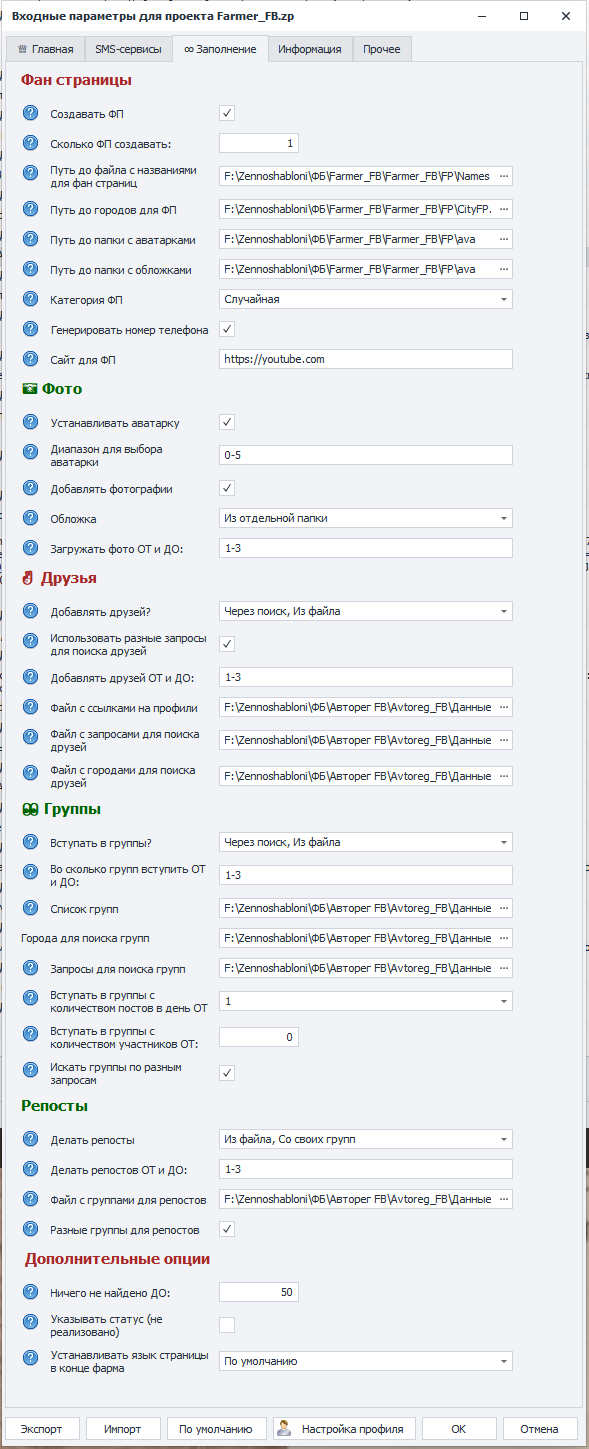
Task: Click Ничего не найдено ДО value field
Action: tap(259, 1292)
